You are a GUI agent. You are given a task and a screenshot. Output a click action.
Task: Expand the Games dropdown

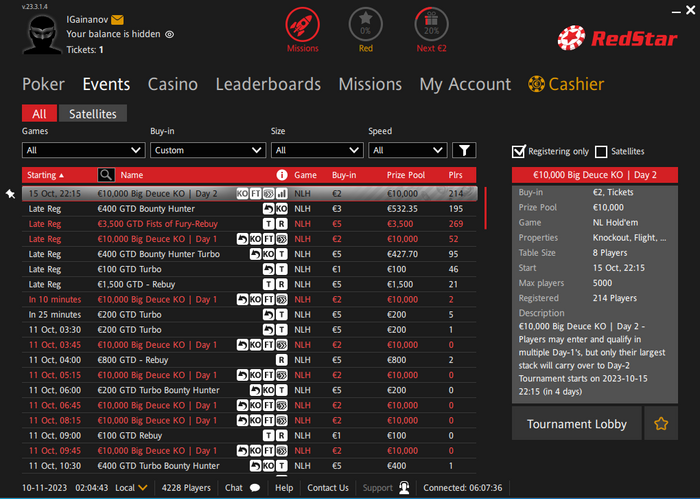[83, 150]
